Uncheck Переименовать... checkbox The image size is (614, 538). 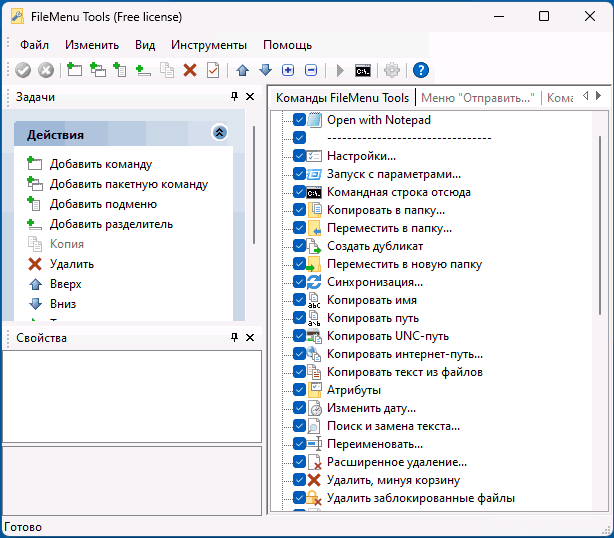[x=300, y=444]
